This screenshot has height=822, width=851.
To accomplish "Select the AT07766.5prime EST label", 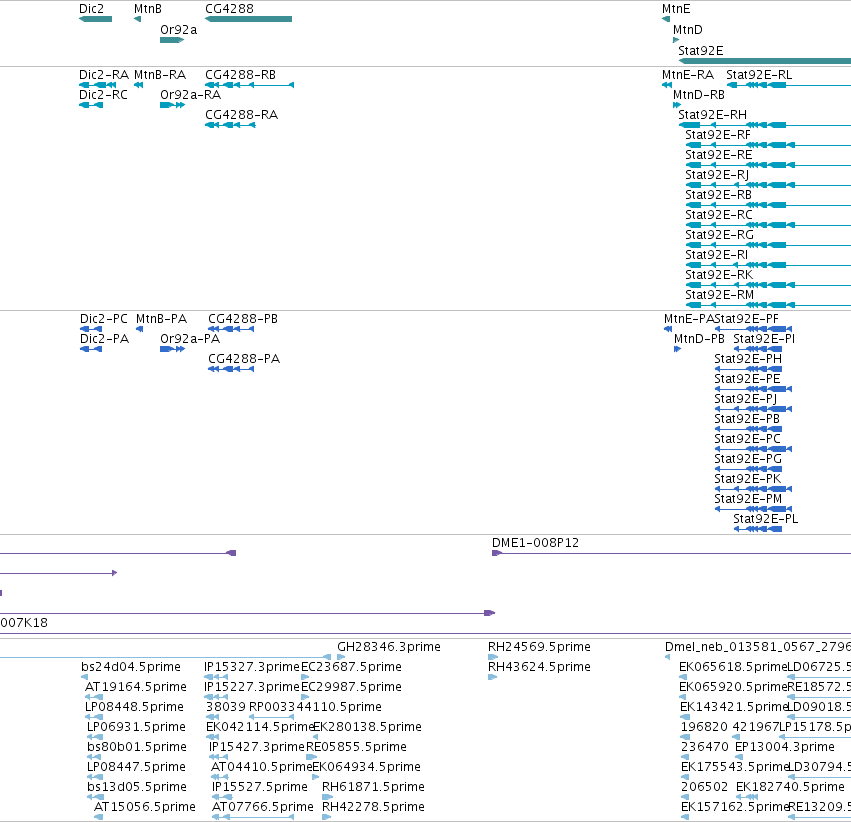I will pos(263,808).
